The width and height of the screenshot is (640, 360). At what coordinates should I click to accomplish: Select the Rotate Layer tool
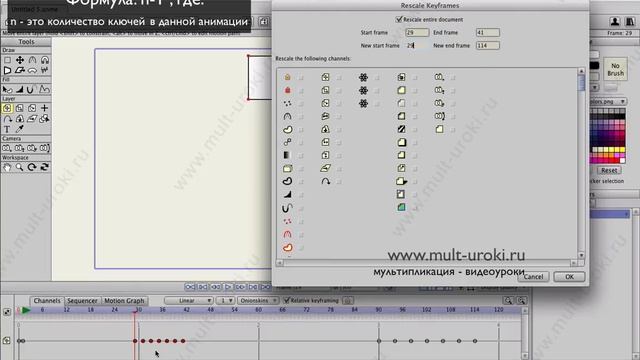point(32,108)
